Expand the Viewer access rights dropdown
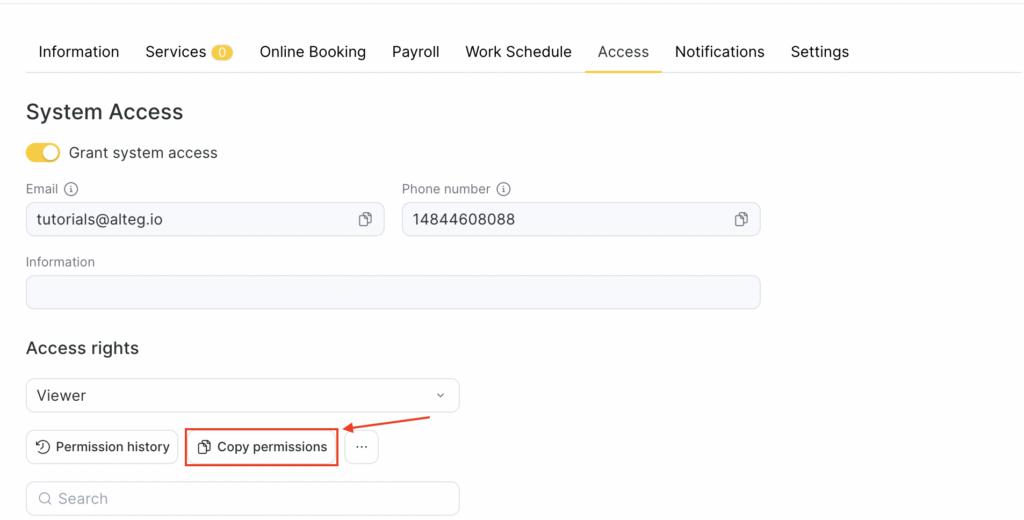 pos(242,395)
